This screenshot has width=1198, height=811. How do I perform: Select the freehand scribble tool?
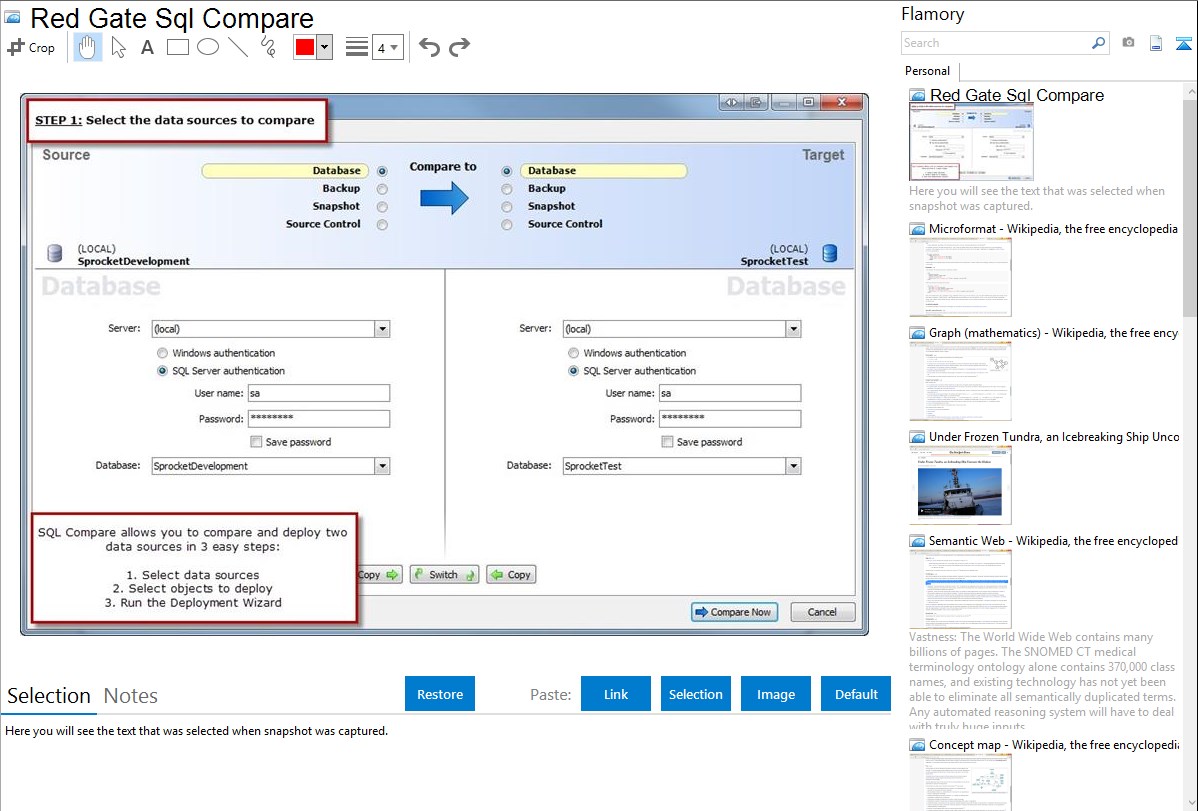click(x=268, y=47)
